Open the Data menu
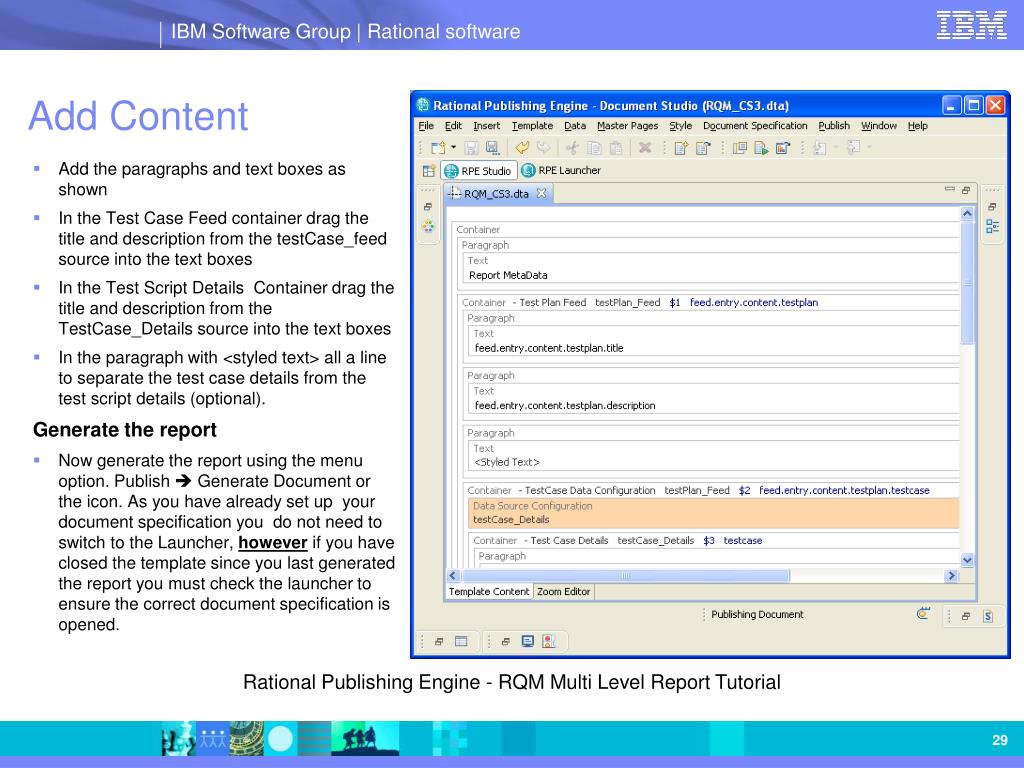 575,125
